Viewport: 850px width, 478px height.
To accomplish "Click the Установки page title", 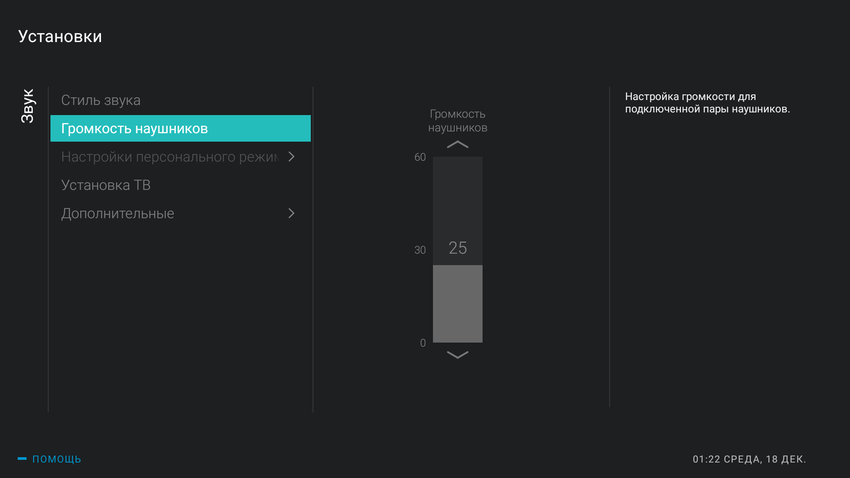I will [60, 37].
